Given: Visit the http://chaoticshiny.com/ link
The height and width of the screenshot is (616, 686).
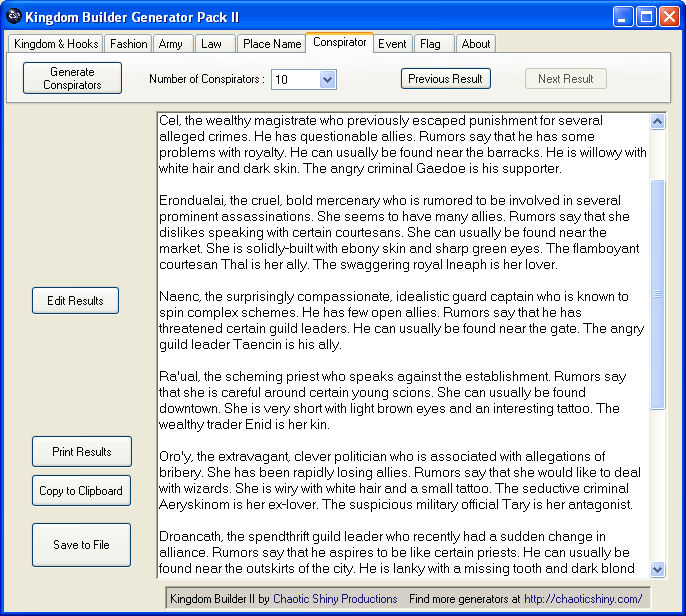Looking at the screenshot, I should (583, 598).
